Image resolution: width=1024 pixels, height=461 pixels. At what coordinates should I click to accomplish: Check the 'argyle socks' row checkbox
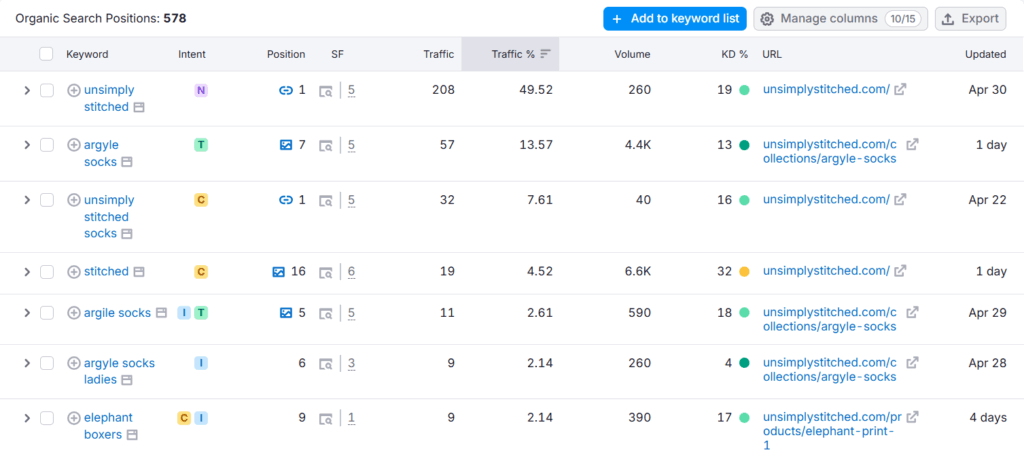point(46,145)
